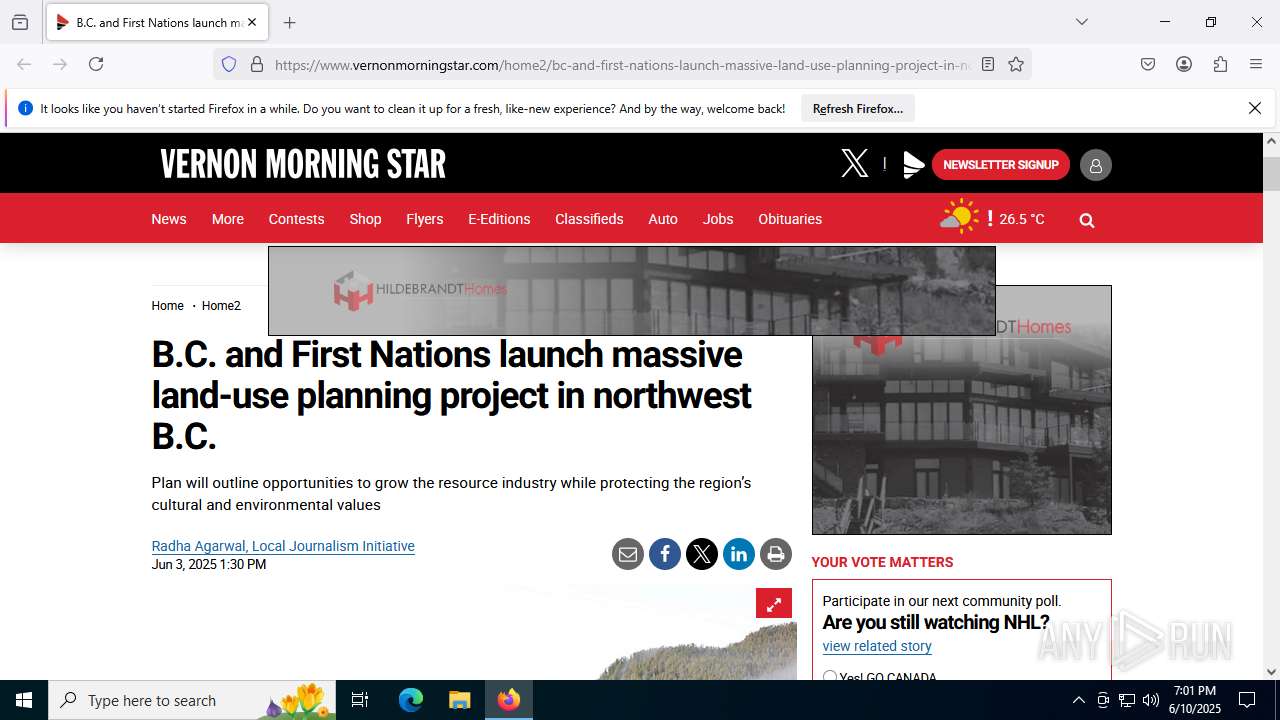Click the taskbar search box
The width and height of the screenshot is (1280, 720).
coord(192,700)
